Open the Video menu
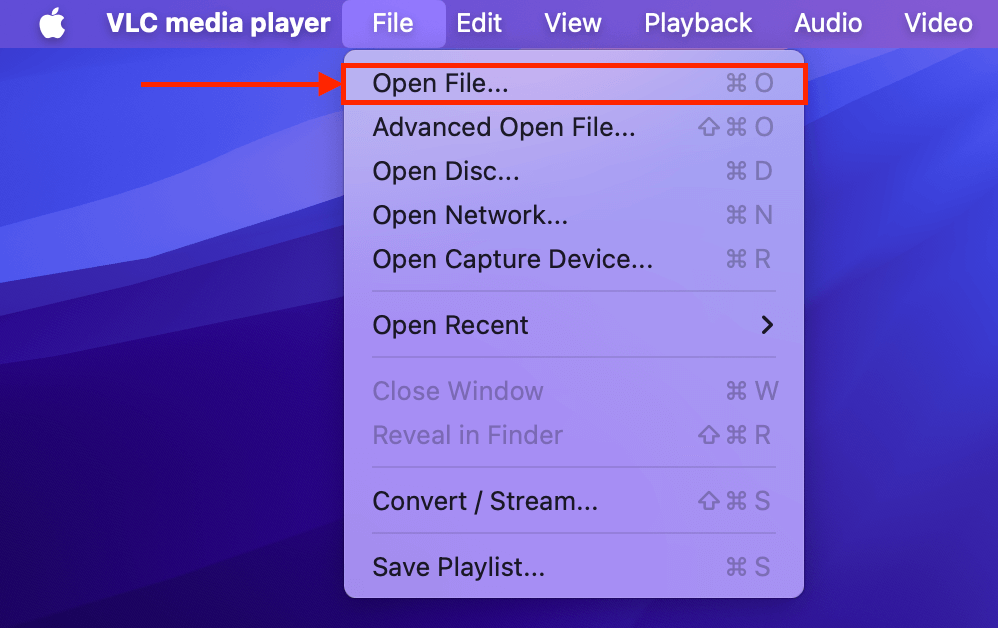 (938, 24)
